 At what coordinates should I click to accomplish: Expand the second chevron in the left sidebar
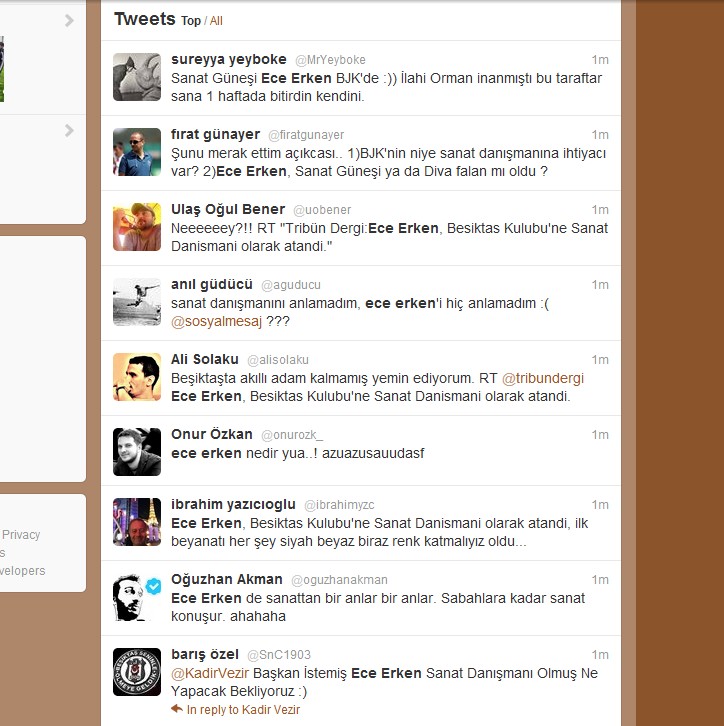click(69, 131)
